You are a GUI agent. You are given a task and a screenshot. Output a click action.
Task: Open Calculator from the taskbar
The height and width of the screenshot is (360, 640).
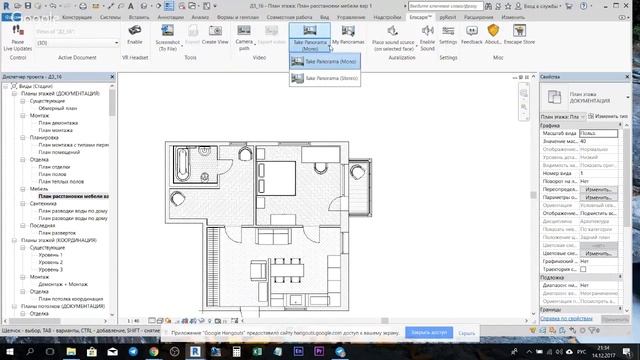(236, 351)
